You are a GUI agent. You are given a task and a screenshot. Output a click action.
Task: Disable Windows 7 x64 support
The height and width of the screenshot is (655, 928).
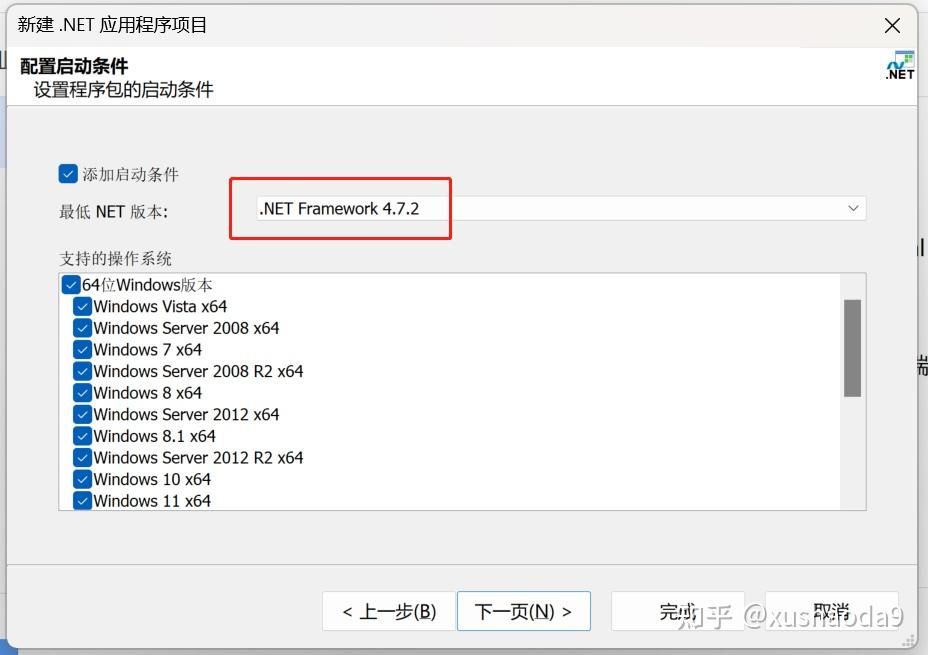click(82, 349)
